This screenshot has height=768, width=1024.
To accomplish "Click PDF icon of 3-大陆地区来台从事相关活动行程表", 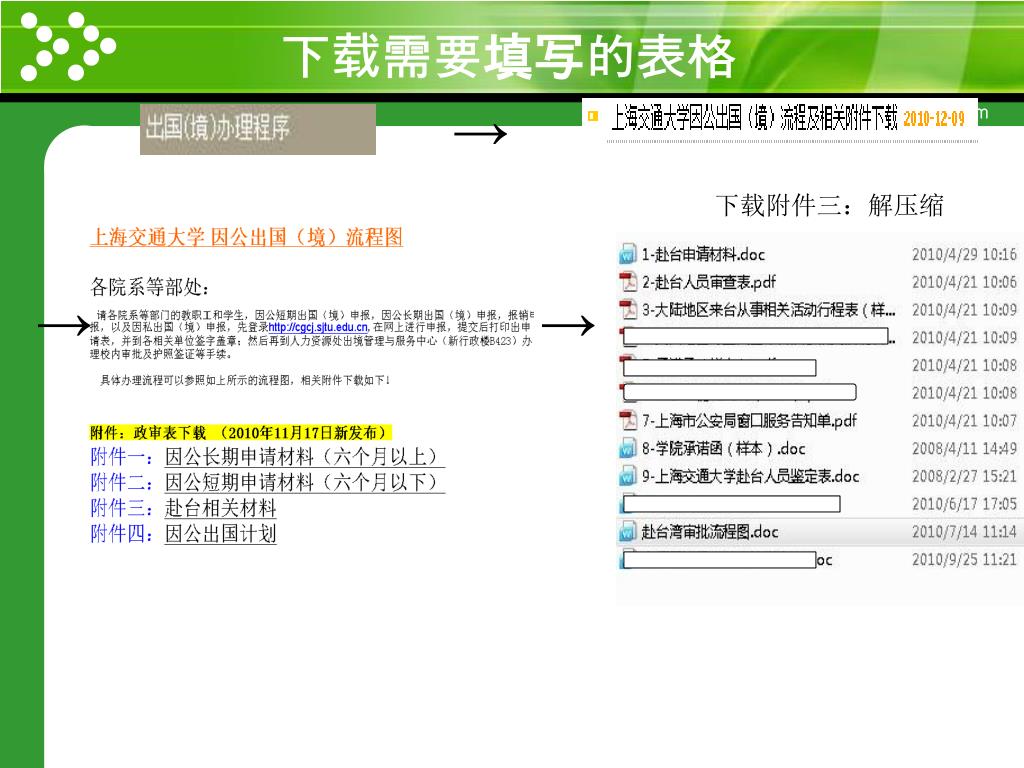I will pos(628,310).
